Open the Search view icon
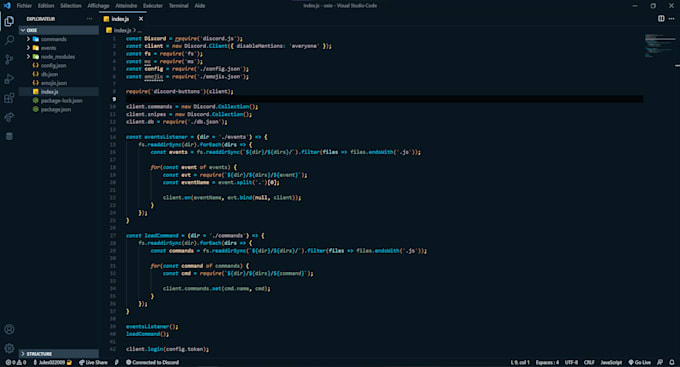Screen dimensions: 680x367 click(9, 40)
